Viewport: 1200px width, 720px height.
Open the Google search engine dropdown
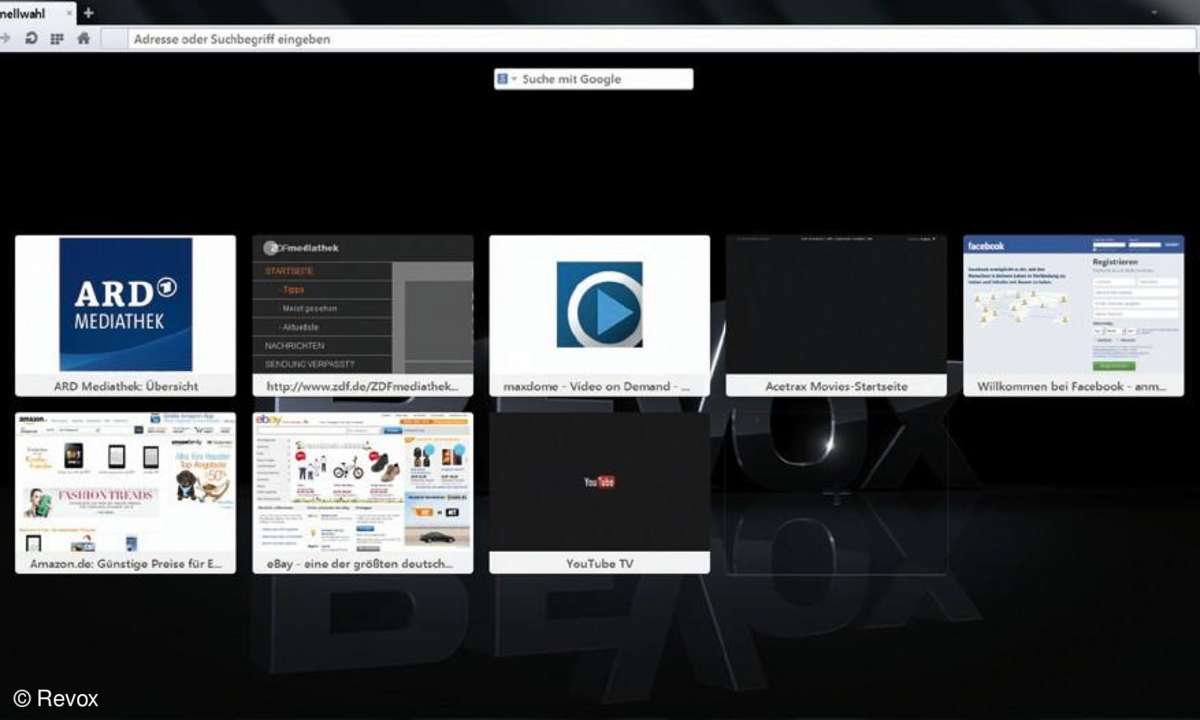click(x=507, y=79)
